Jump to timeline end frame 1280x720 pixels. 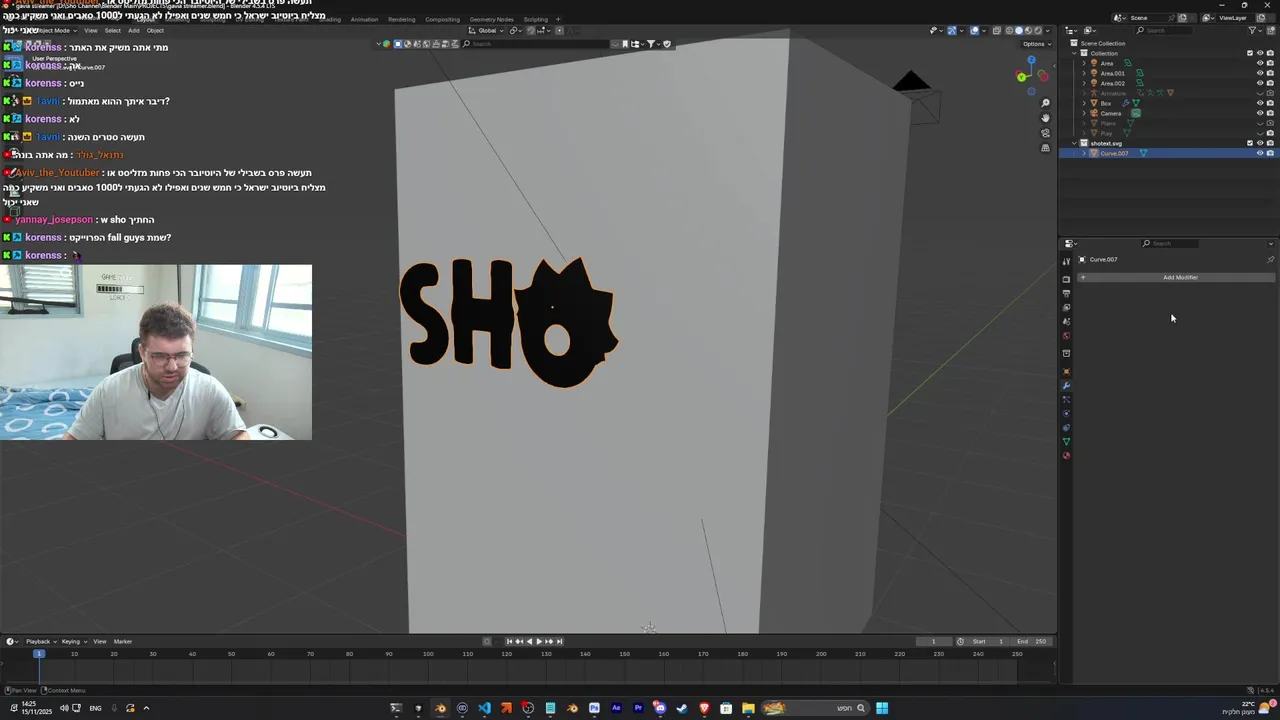(x=559, y=641)
